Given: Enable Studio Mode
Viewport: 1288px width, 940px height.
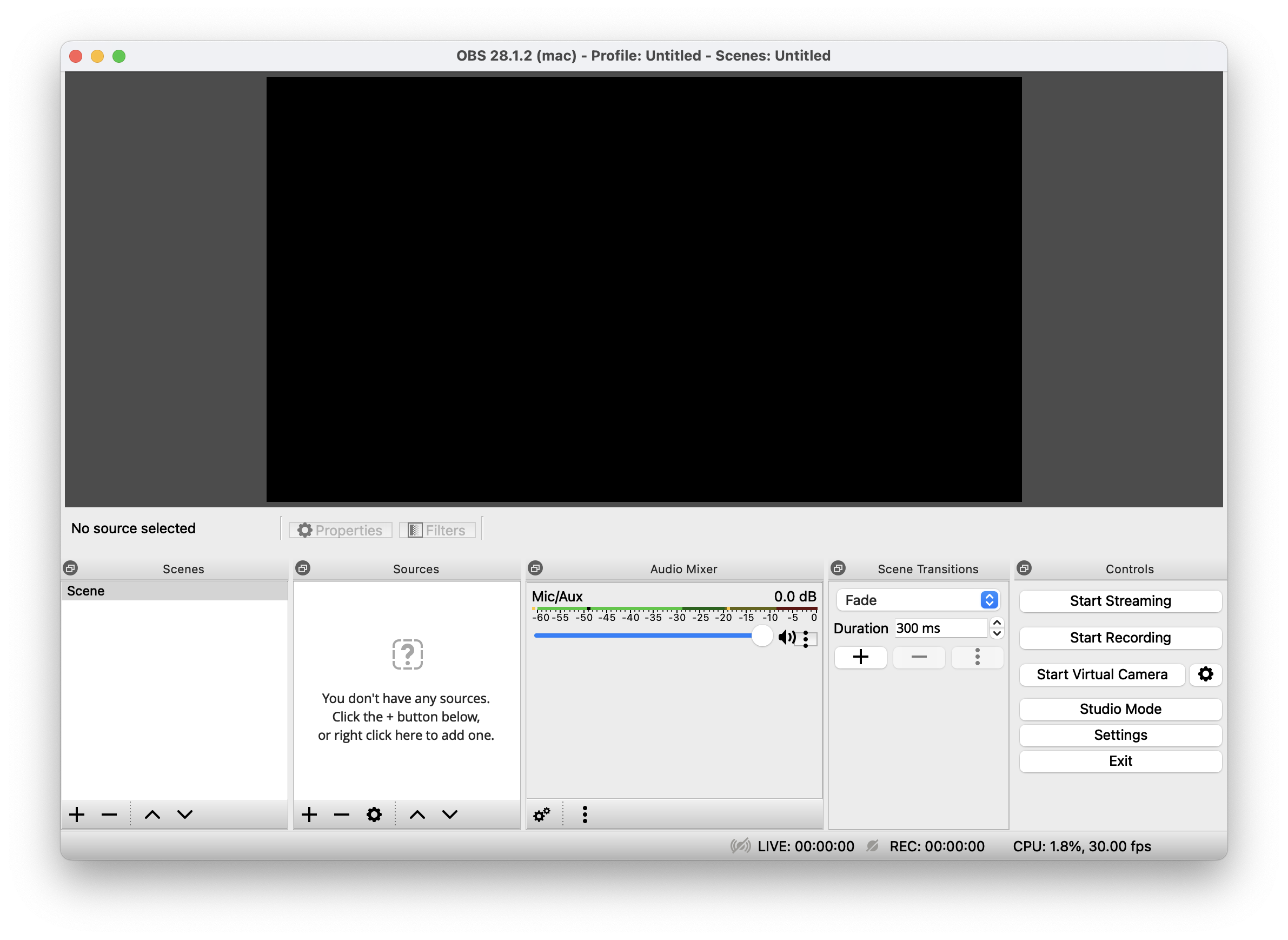Looking at the screenshot, I should pyautogui.click(x=1120, y=709).
